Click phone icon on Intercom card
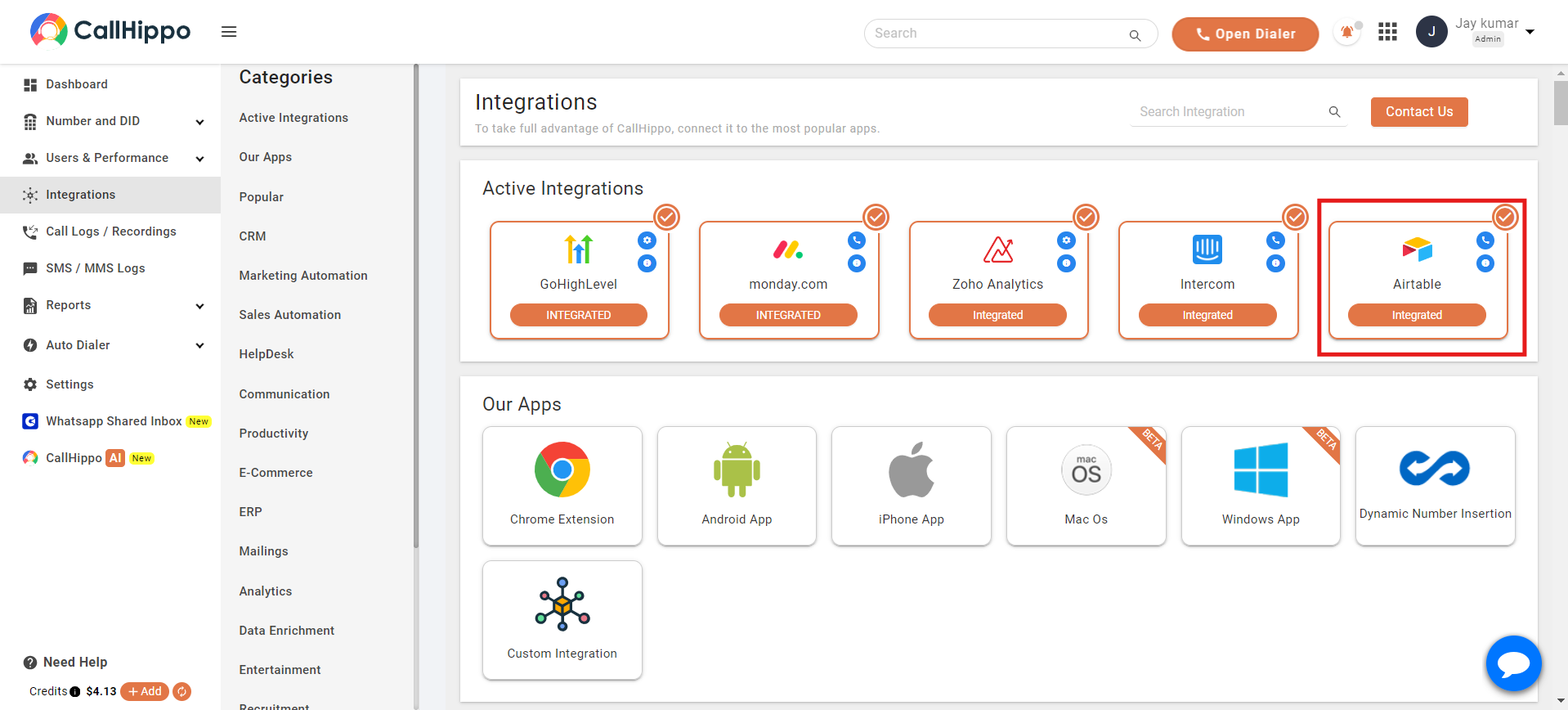Image resolution: width=1568 pixels, height=710 pixels. (x=1275, y=240)
